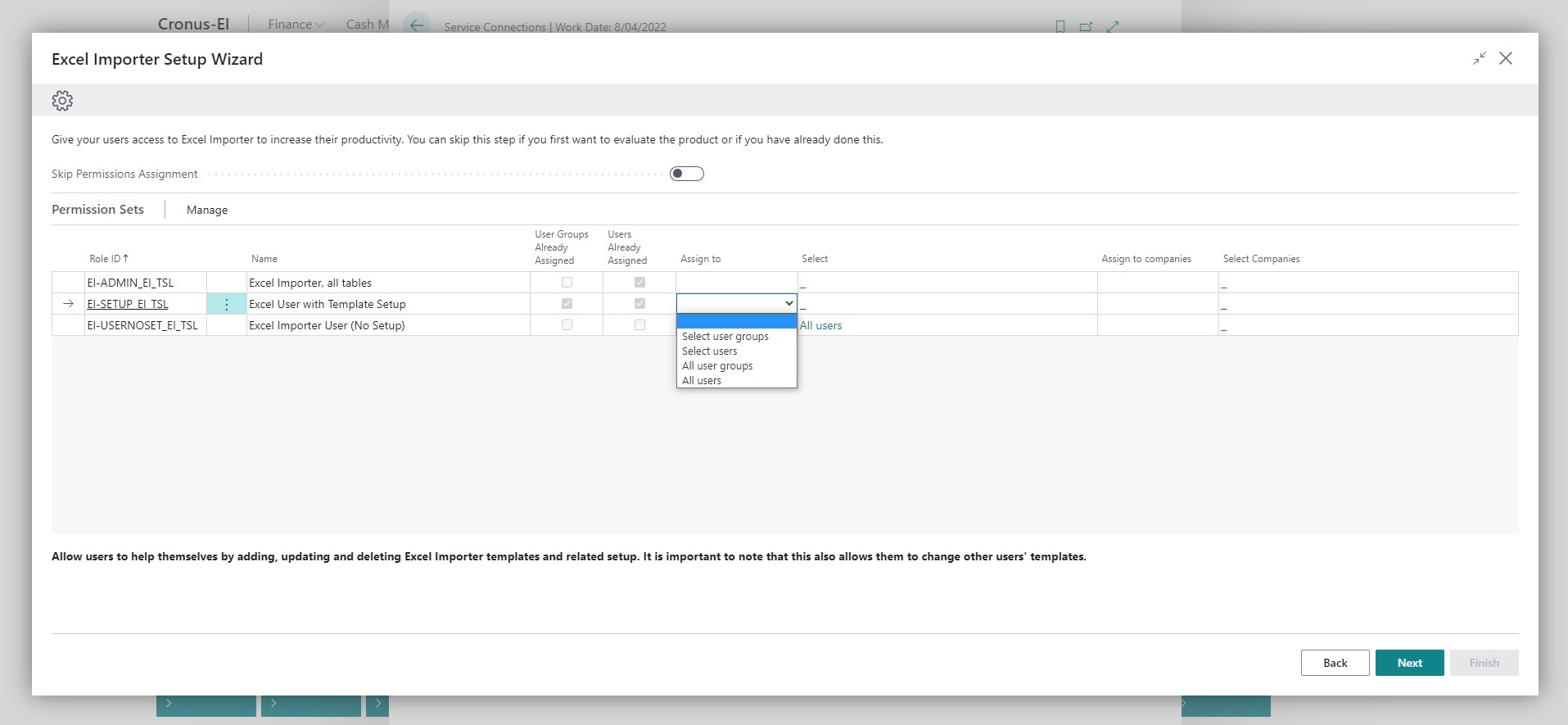Screen dimensions: 1568x725
Task: Click the Assign to column header
Action: point(701,259)
